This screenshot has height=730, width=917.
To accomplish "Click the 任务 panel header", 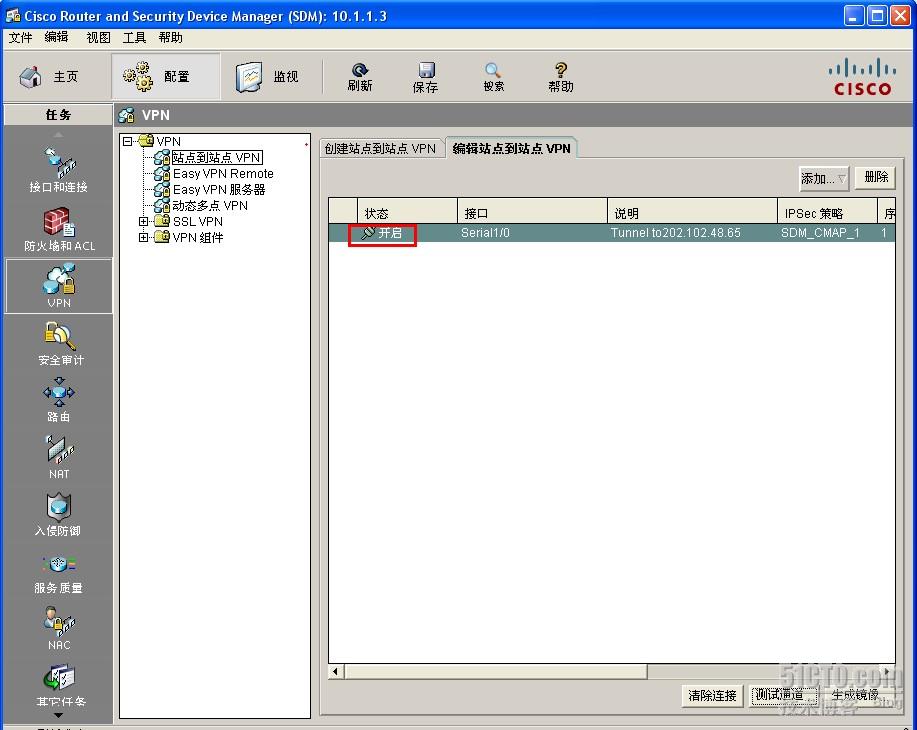I will (x=58, y=115).
